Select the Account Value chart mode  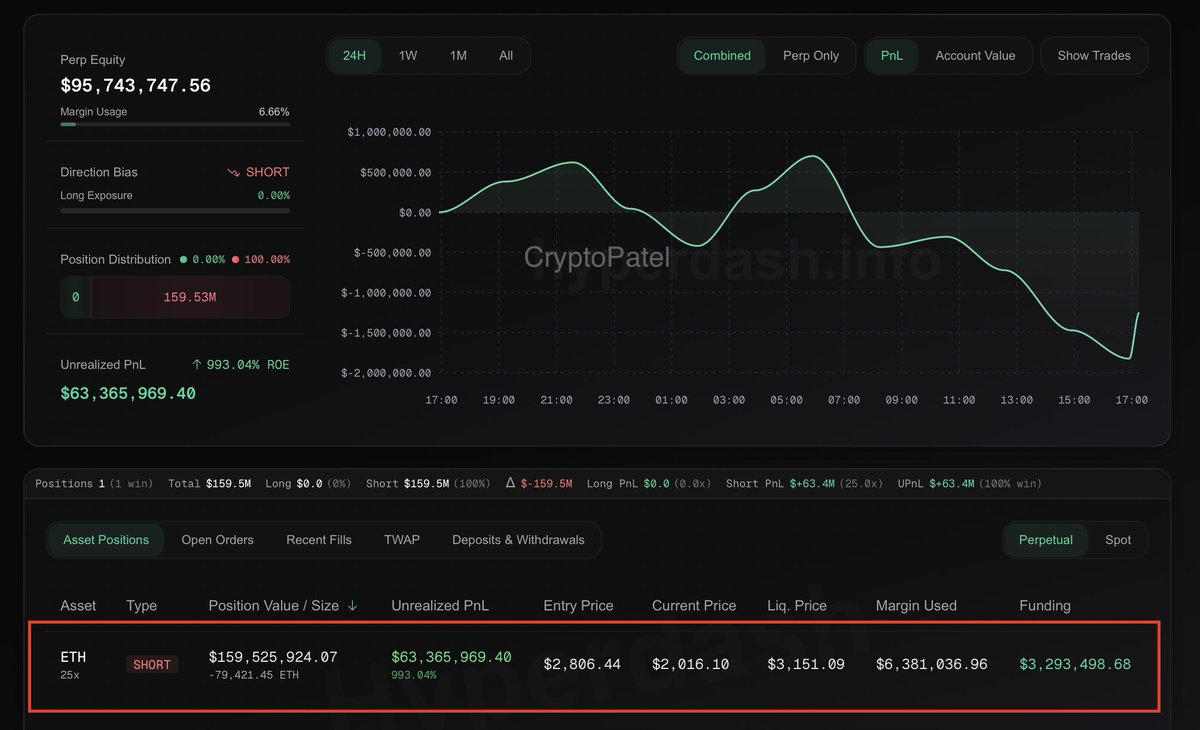point(975,55)
